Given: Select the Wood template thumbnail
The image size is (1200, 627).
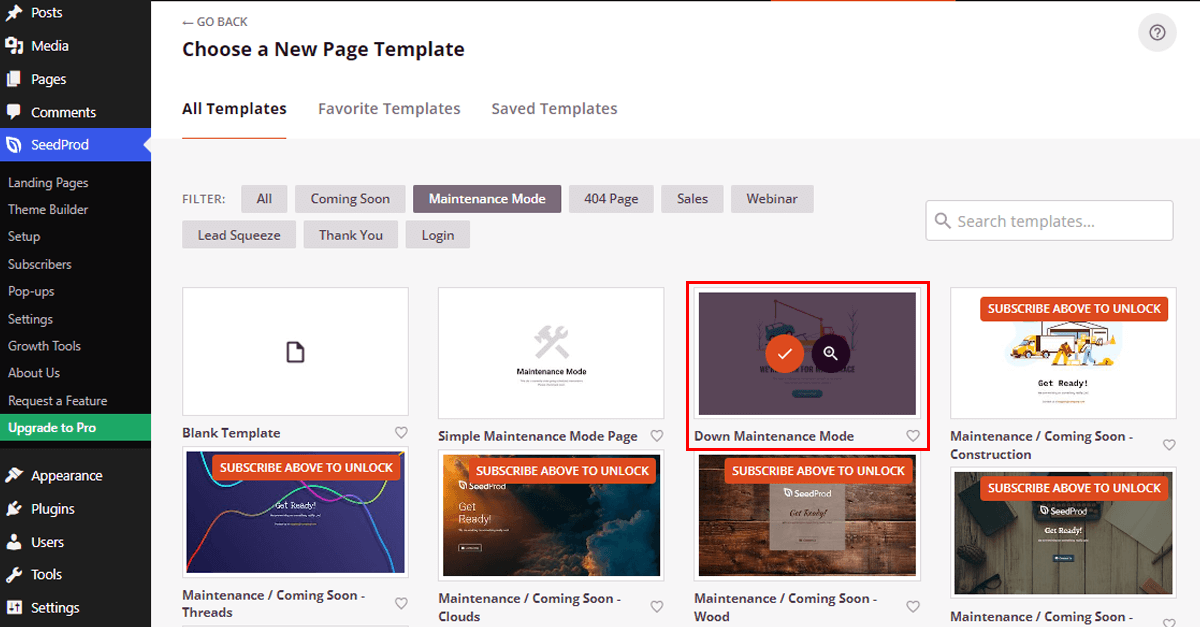Looking at the screenshot, I should (807, 514).
